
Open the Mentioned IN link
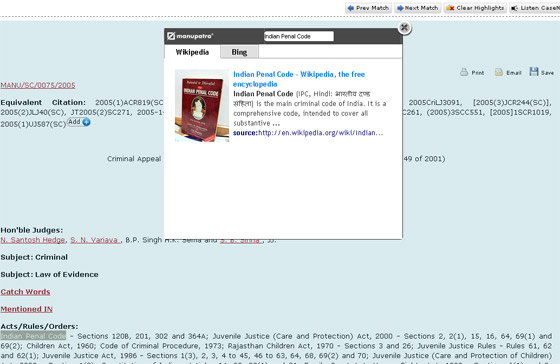[26, 309]
